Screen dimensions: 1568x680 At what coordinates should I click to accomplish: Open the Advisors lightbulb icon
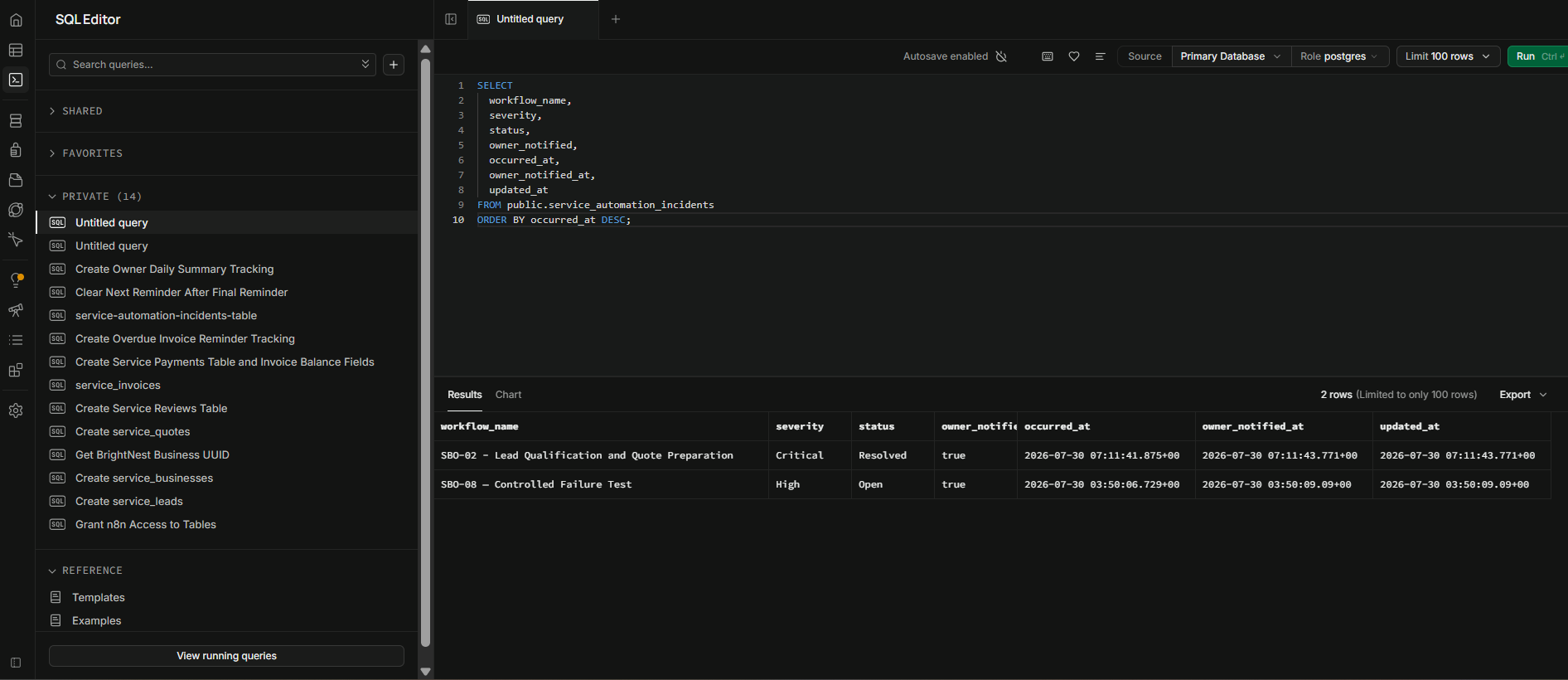click(x=16, y=280)
